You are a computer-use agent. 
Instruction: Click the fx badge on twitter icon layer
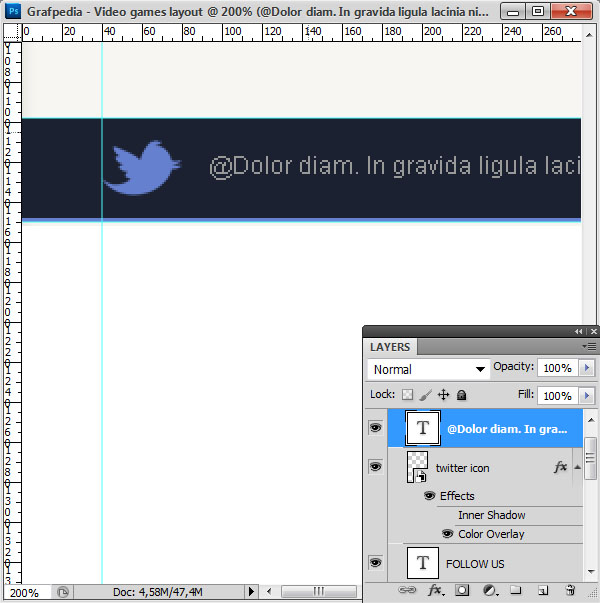[x=560, y=467]
